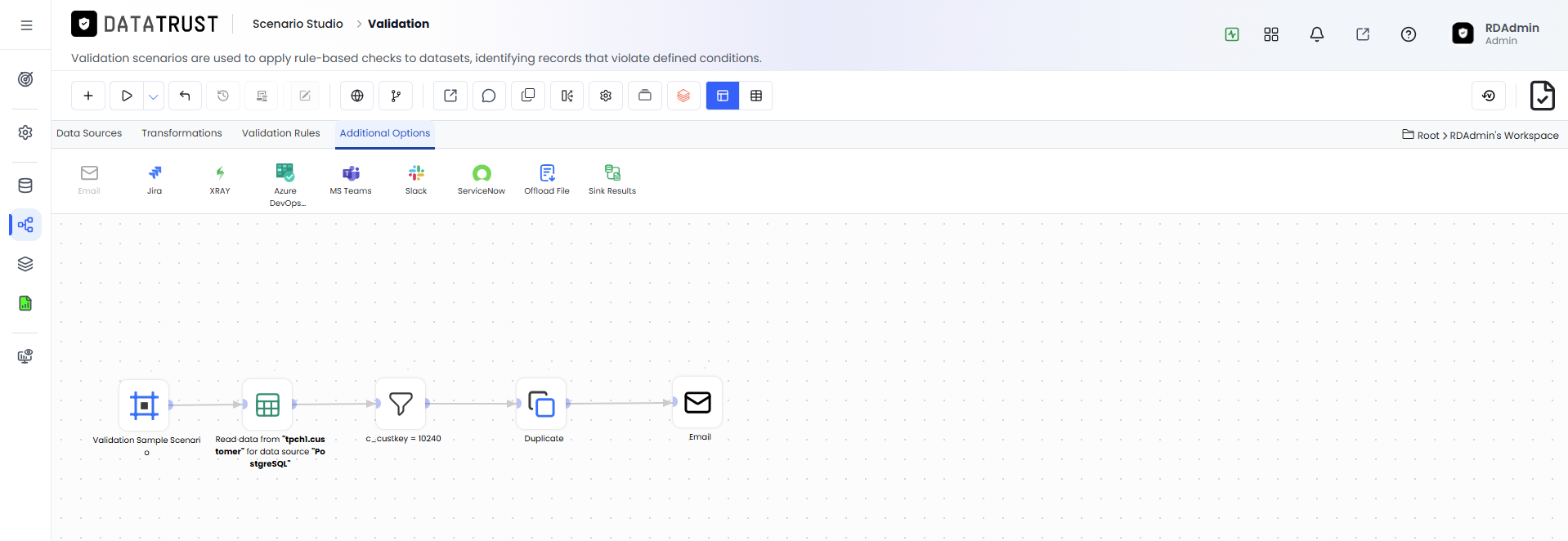Open the settings gear in sidebar
This screenshot has width=1568, height=541.
25,132
